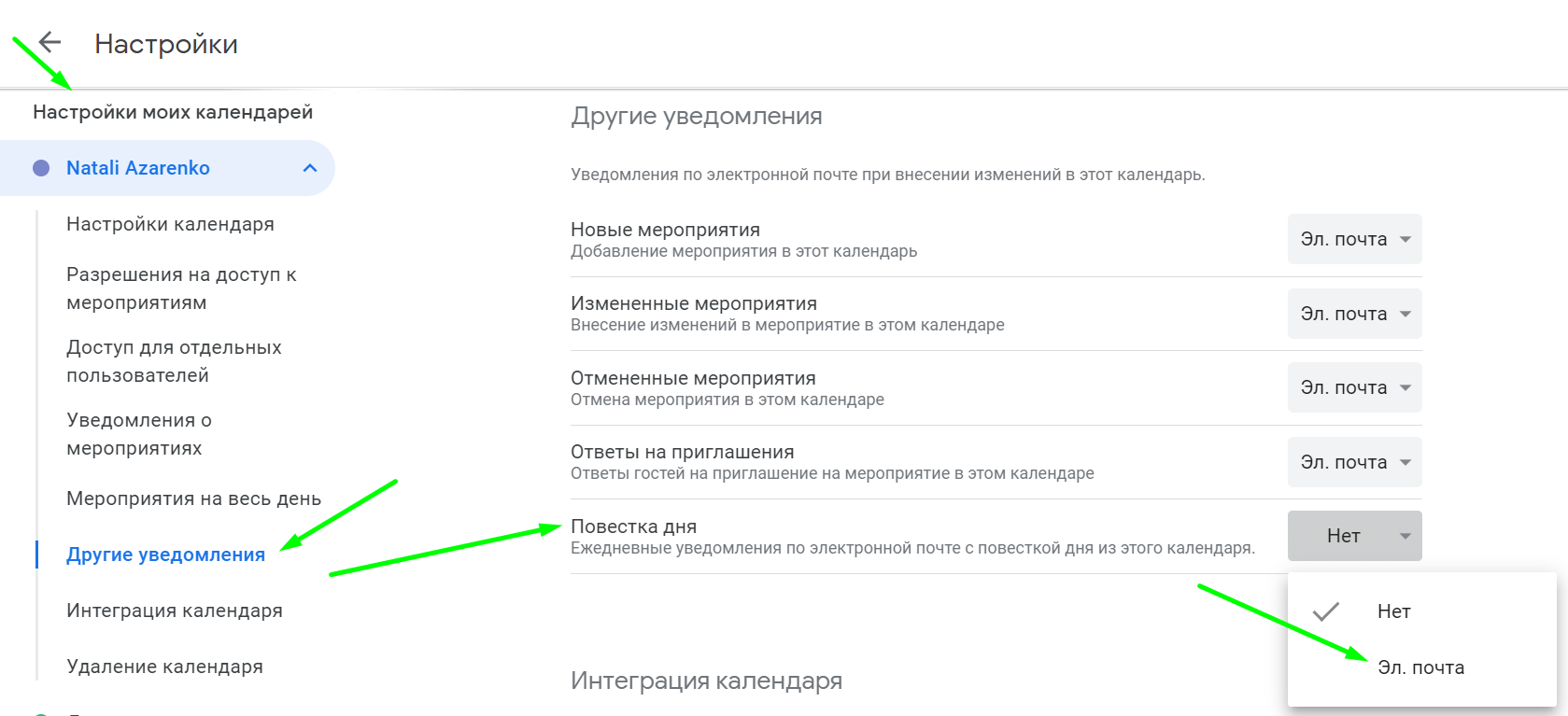This screenshot has height=716, width=1568.
Task: Open Доступ для отдельных пользователей
Action: (174, 361)
